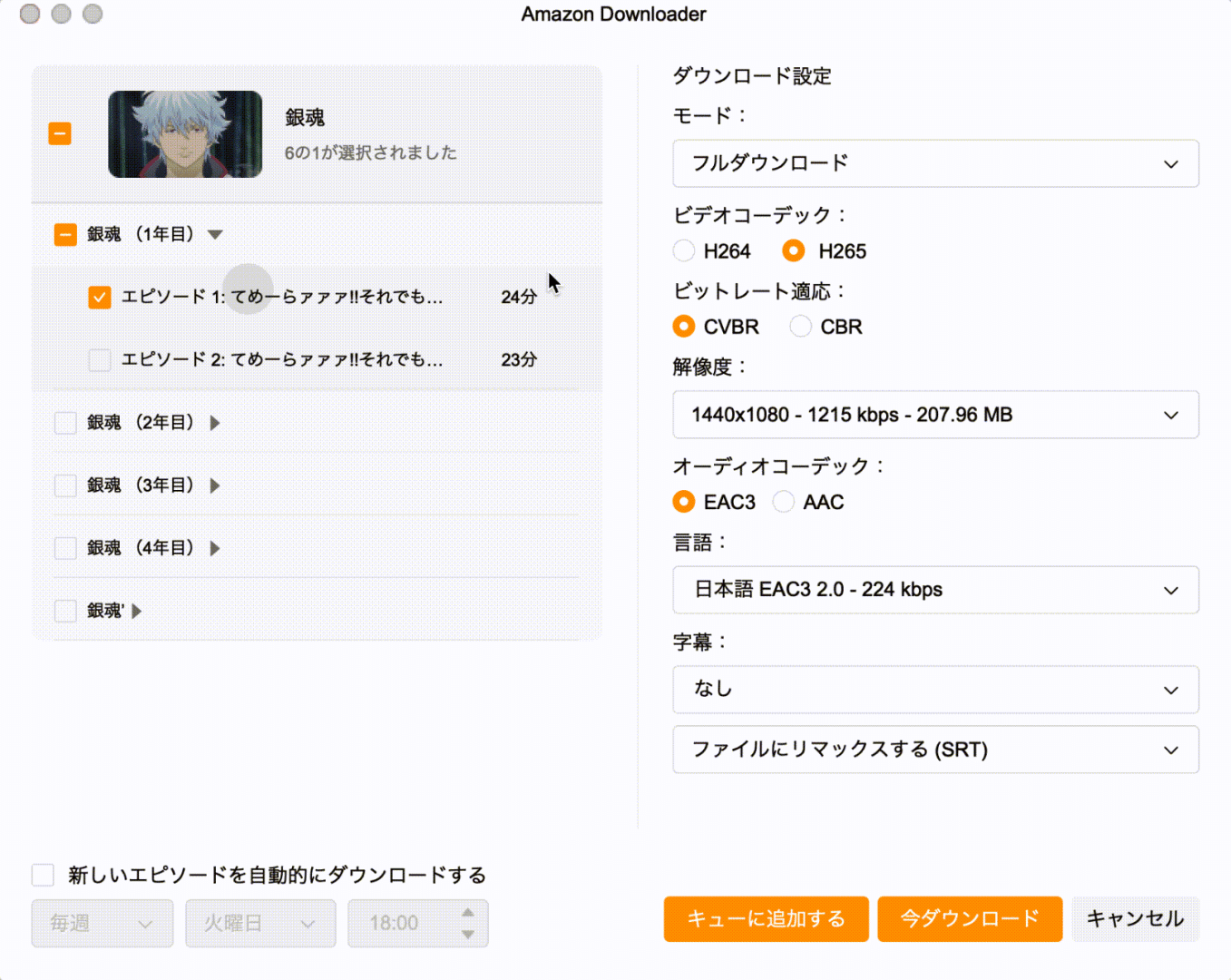Toggle the 銀魂 series master checkbox
The width and height of the screenshot is (1231, 980).
click(x=60, y=134)
